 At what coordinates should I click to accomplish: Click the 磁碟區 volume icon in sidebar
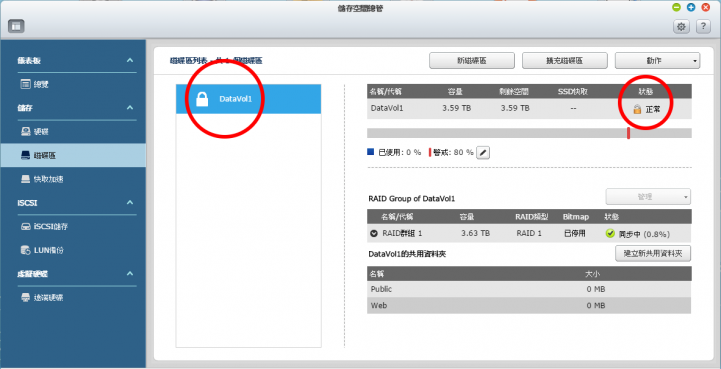[26, 156]
